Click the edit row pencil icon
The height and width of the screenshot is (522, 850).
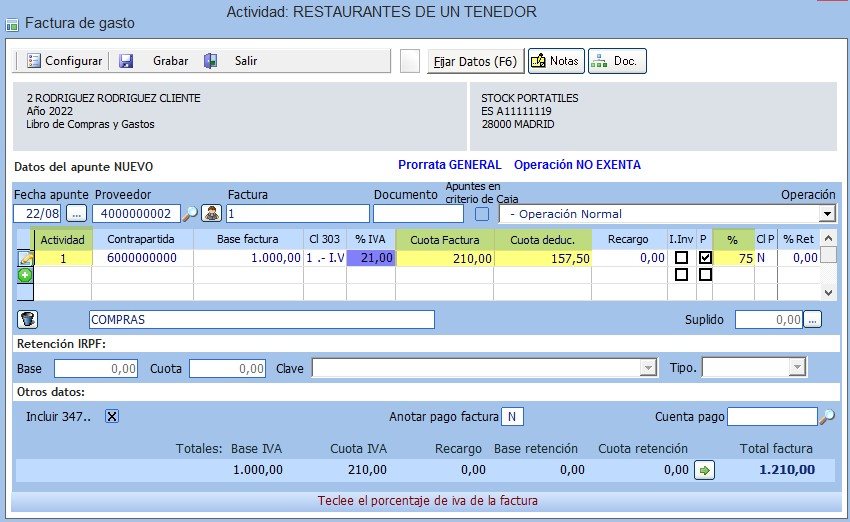click(25, 258)
